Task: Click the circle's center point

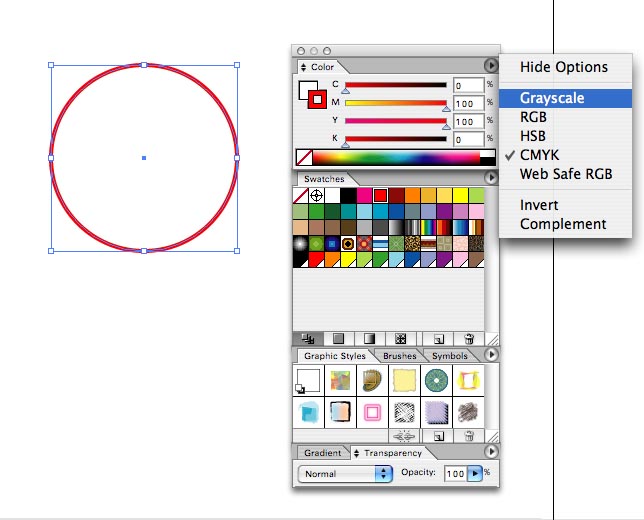Action: point(144,158)
